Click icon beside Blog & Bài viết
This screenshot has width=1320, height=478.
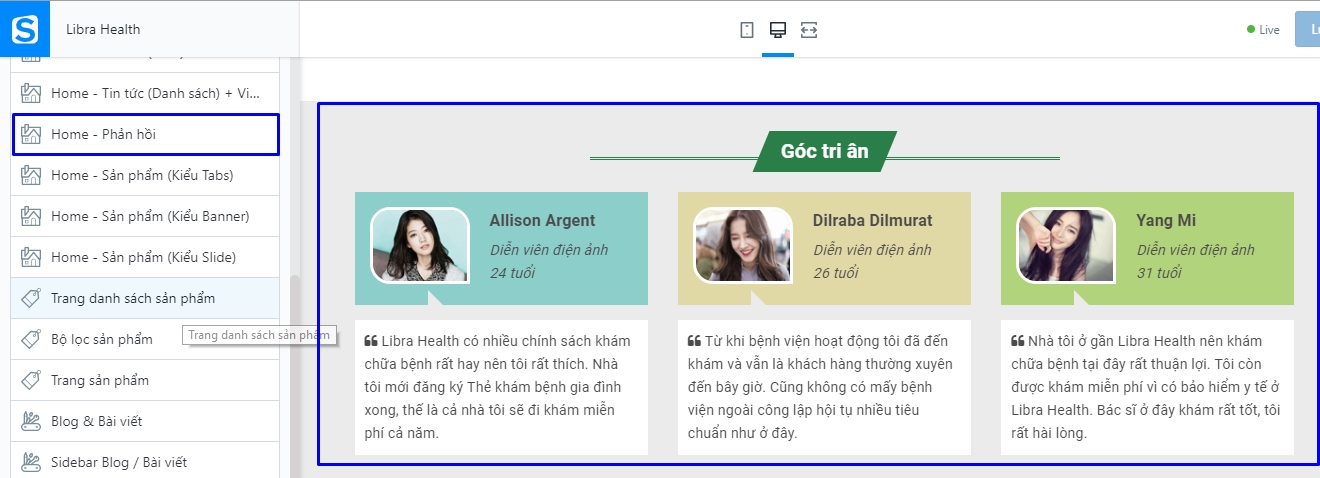pyautogui.click(x=31, y=421)
